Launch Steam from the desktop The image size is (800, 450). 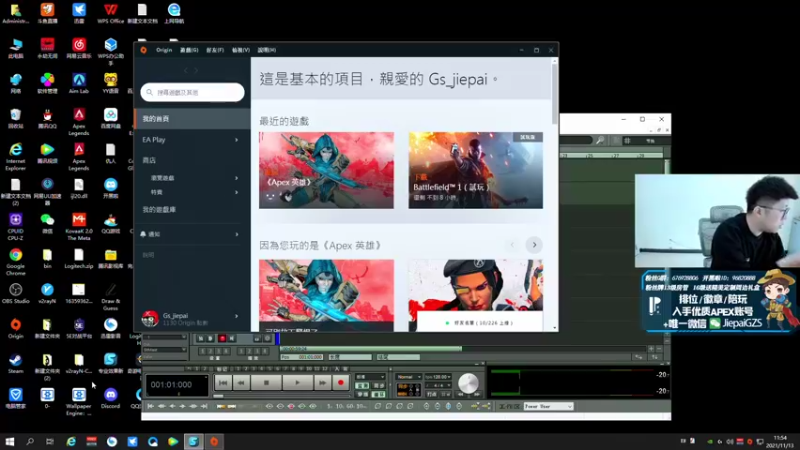click(x=15, y=363)
